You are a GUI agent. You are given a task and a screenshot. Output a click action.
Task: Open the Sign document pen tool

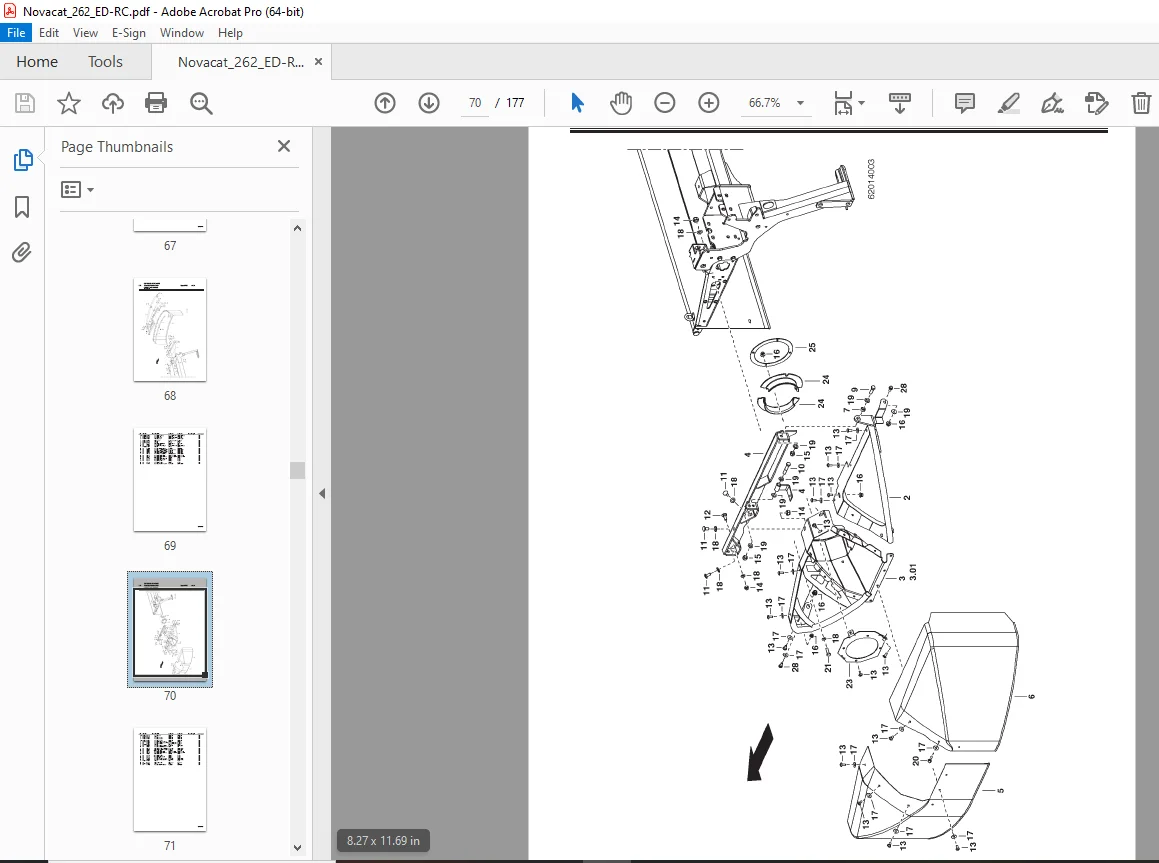click(x=1053, y=103)
